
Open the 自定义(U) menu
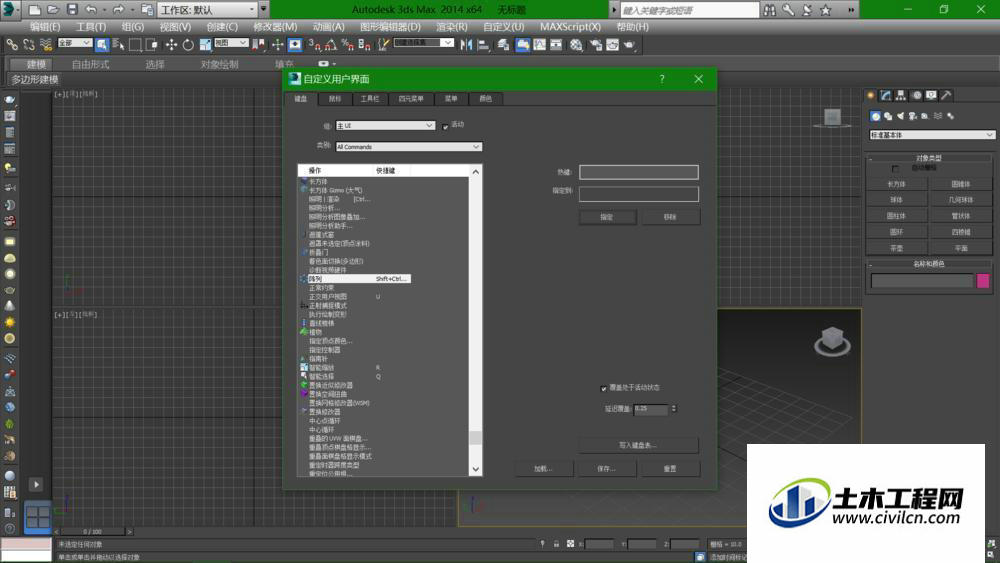coord(503,27)
